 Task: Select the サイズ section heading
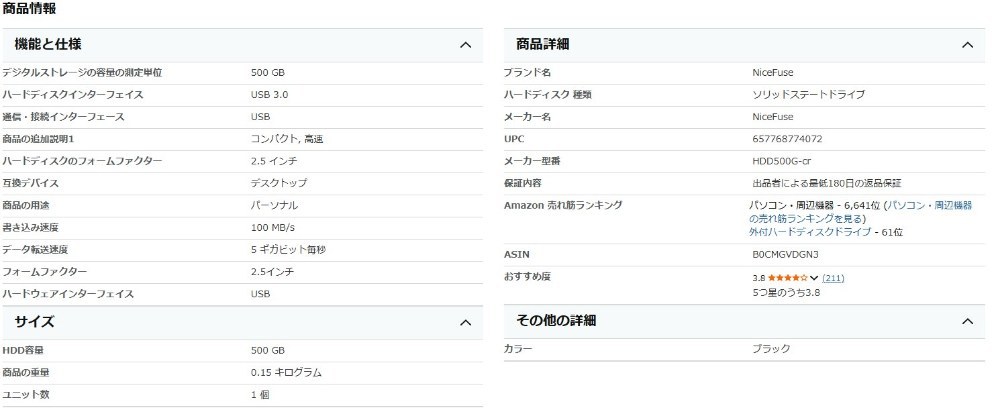coord(34,322)
